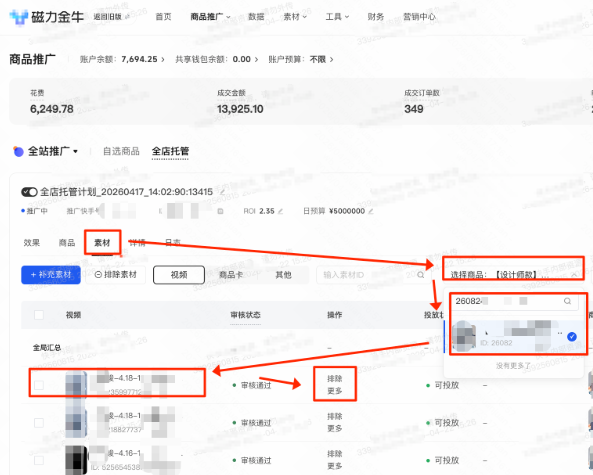This screenshot has height=475, width=593.
Task: Click 审核通过 status for video 35997712
Action: [x=252, y=385]
